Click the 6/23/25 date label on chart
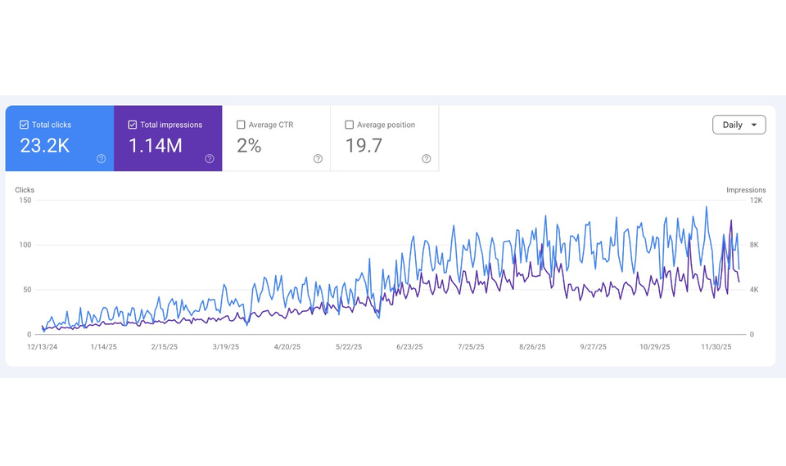Screen dimensions: 786x466 pos(409,347)
